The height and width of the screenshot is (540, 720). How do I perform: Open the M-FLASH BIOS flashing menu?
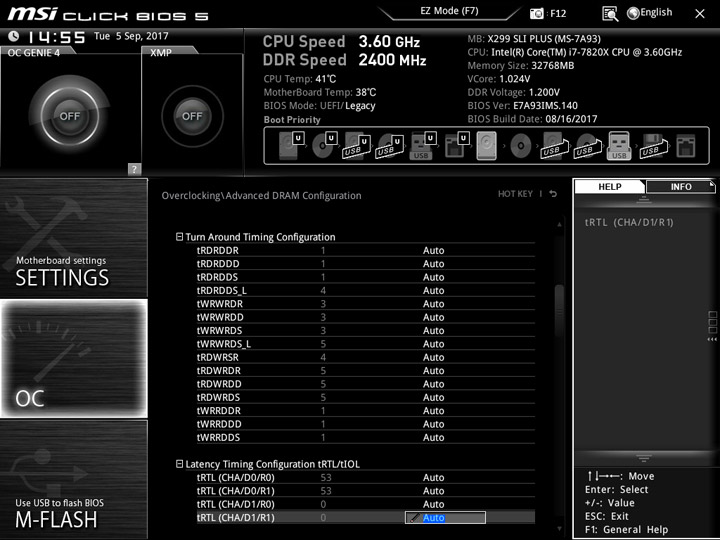click(x=73, y=479)
